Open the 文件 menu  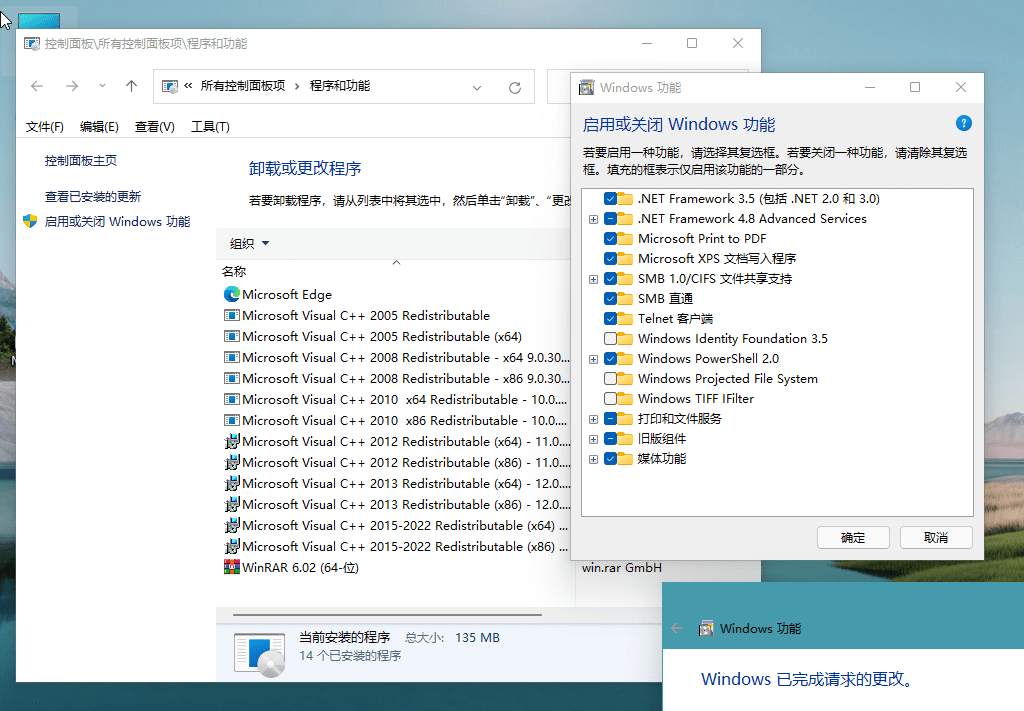[x=44, y=126]
